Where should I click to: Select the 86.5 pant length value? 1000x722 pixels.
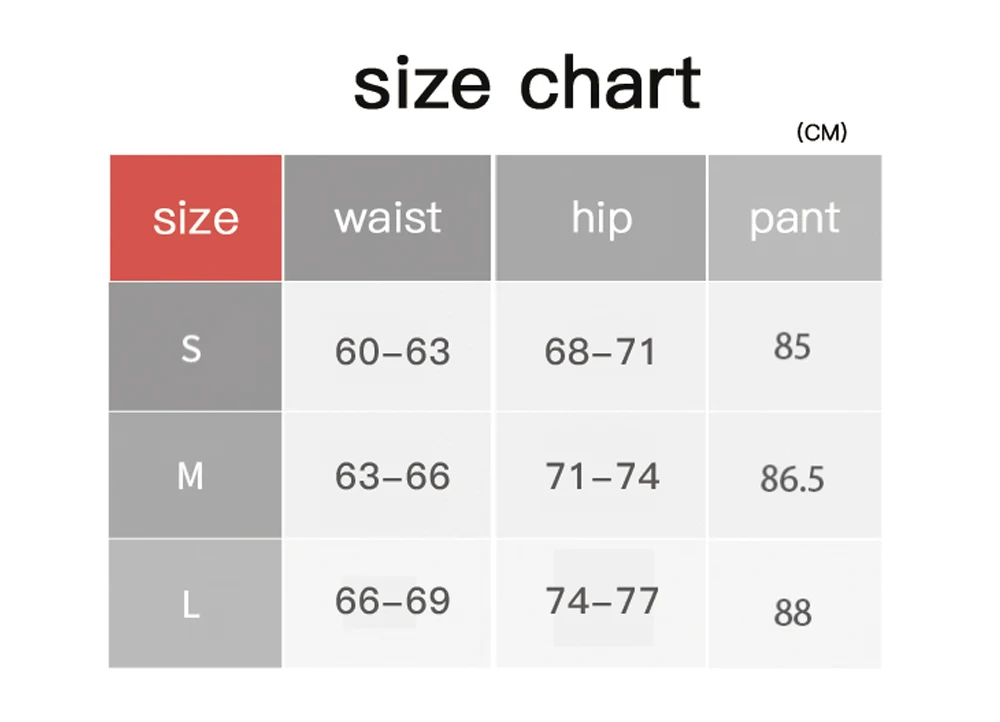[x=792, y=480]
